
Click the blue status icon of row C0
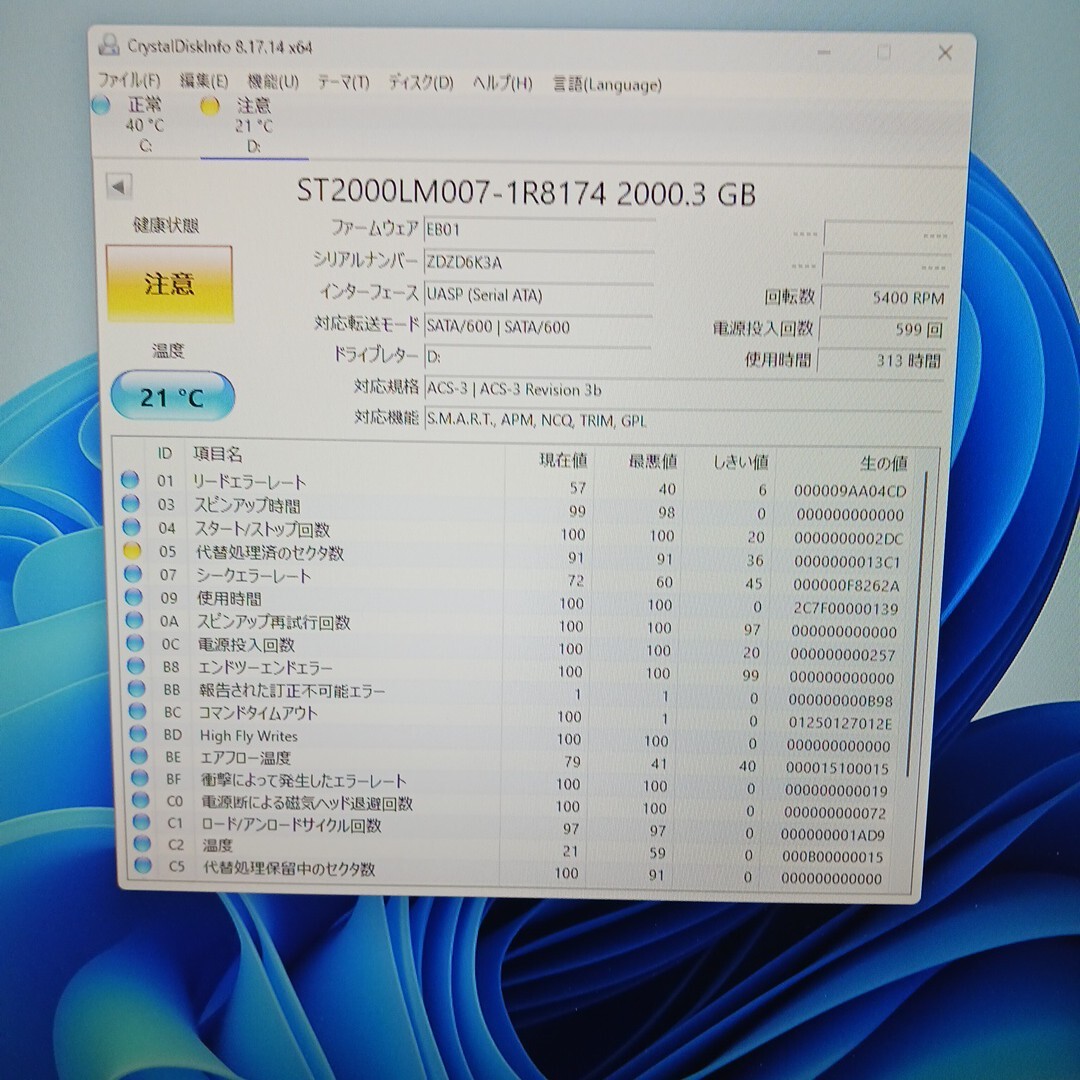click(x=140, y=800)
